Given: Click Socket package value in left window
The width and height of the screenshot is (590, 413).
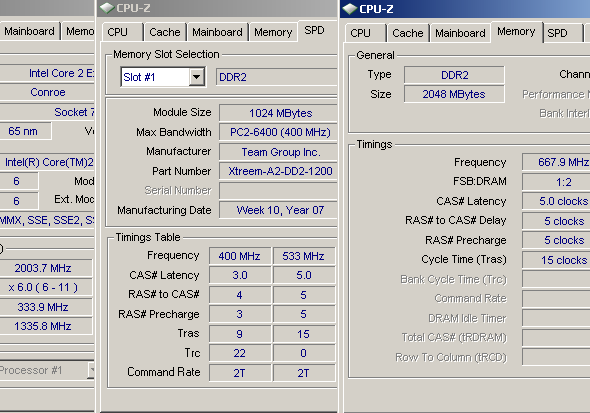Looking at the screenshot, I should click(47, 112).
